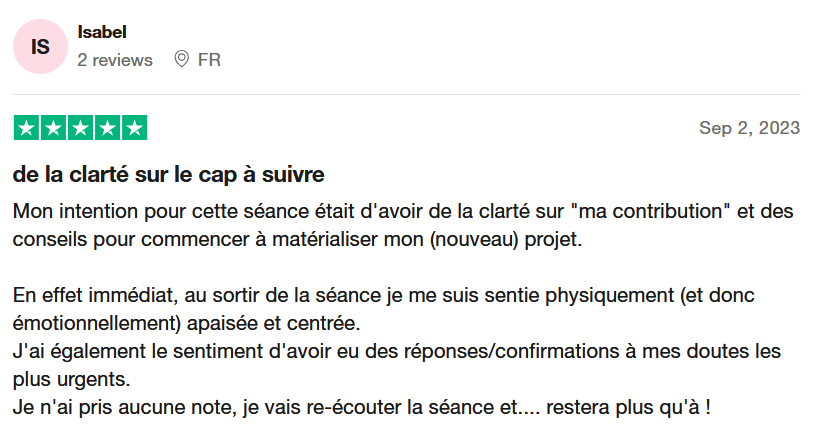
Task: Click the sentence starting "Je n'ai pris aucune note"
Action: [362, 409]
